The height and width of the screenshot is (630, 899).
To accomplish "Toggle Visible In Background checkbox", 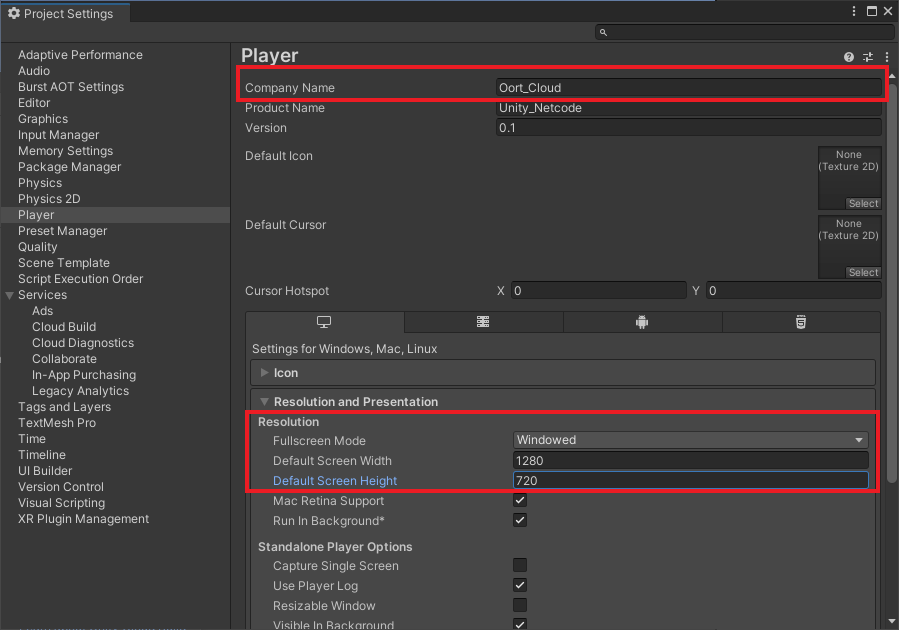I will [520, 624].
